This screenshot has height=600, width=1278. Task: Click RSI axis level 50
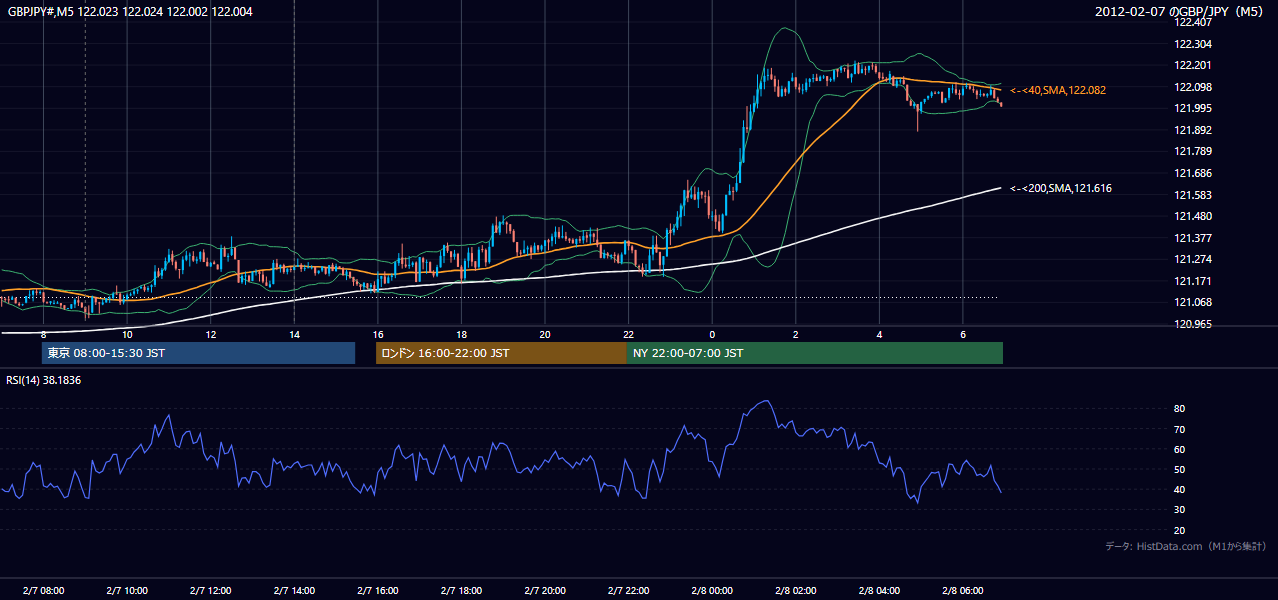click(x=1180, y=469)
